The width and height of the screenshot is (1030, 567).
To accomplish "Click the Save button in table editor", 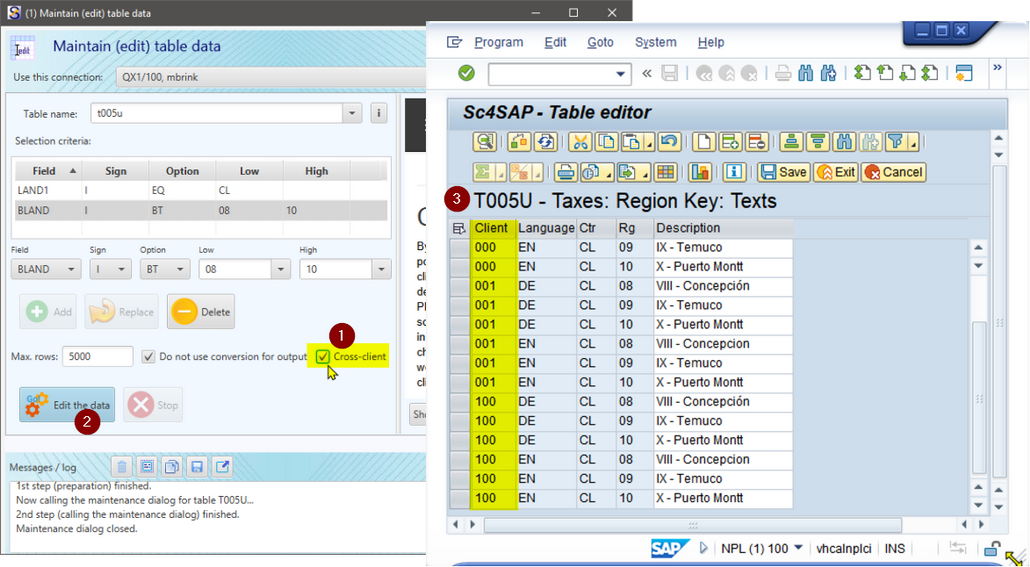I will tap(783, 172).
